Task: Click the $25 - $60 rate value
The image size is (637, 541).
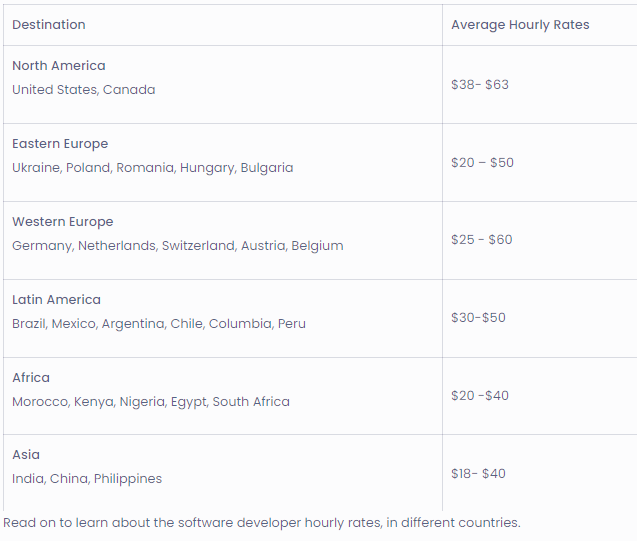Action: click(481, 240)
